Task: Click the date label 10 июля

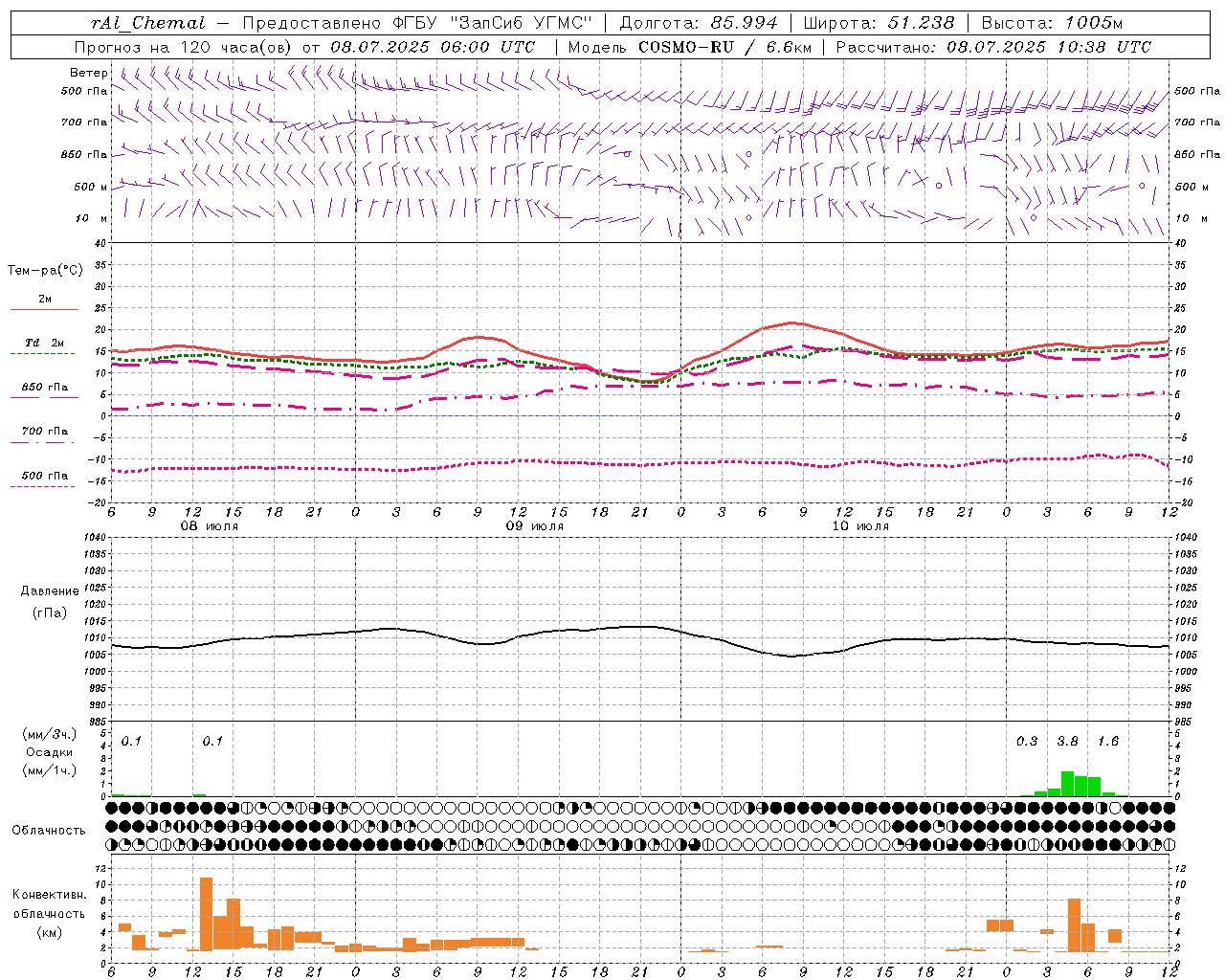Action: (x=860, y=526)
